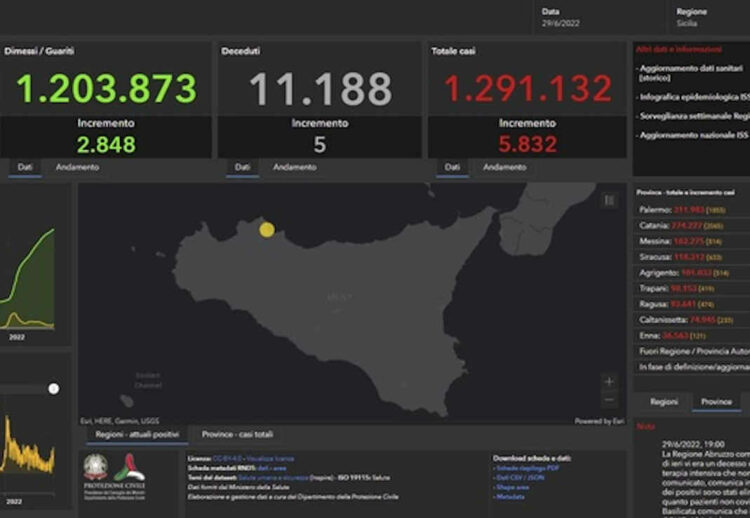The width and height of the screenshot is (750, 518).
Task: Select Dati tab under Deceduti
Action: [x=243, y=167]
